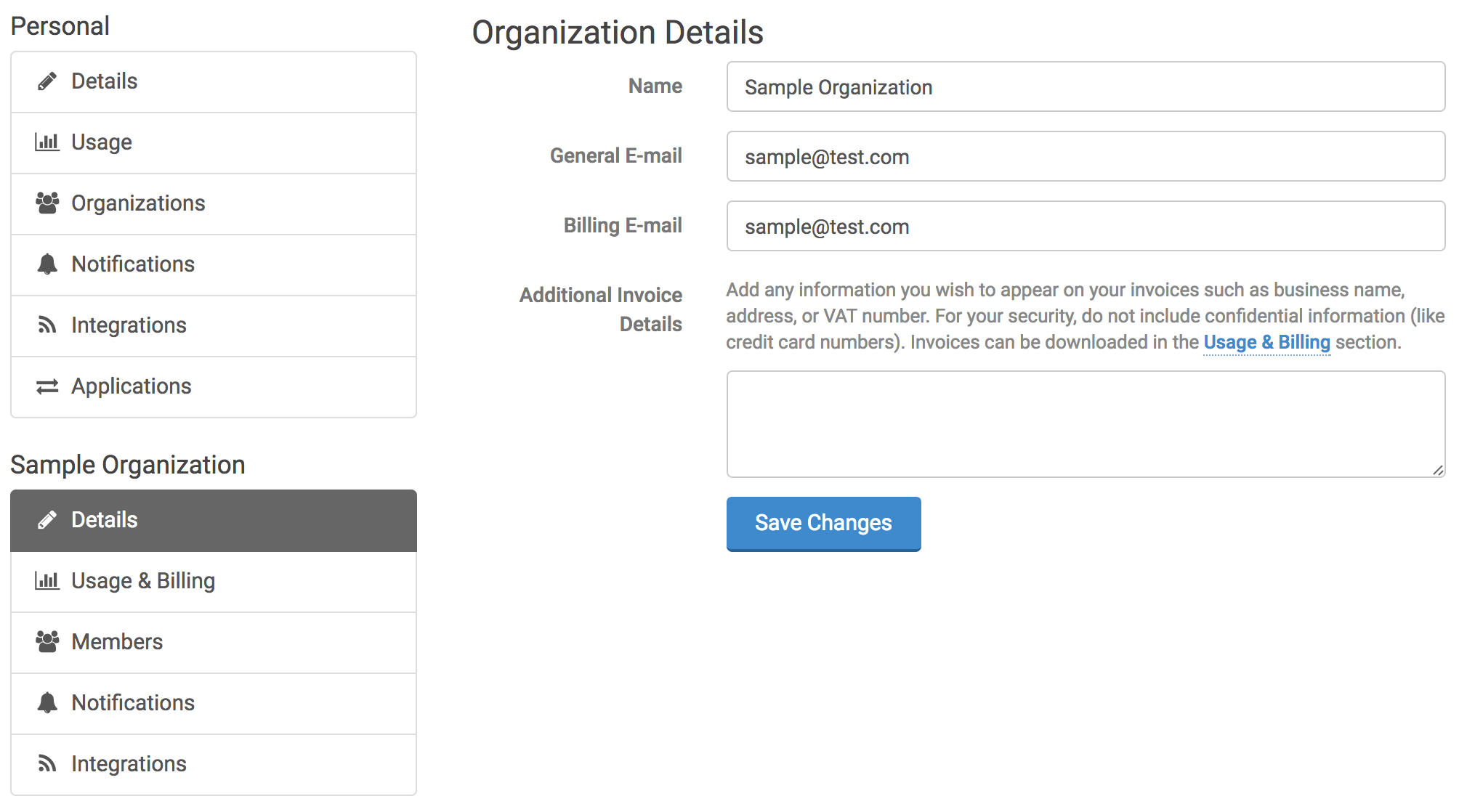
Task: Click the members people icon in org section
Action: click(46, 640)
